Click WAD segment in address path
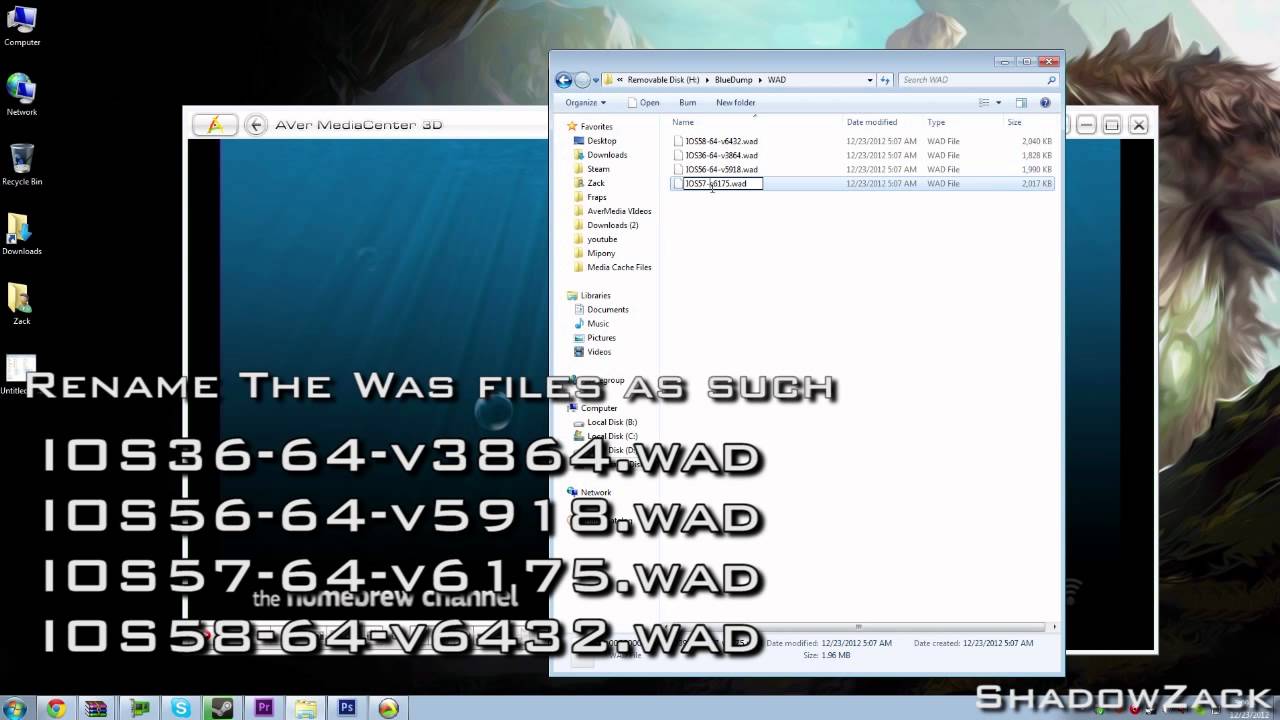This screenshot has height=720, width=1280. tap(776, 80)
